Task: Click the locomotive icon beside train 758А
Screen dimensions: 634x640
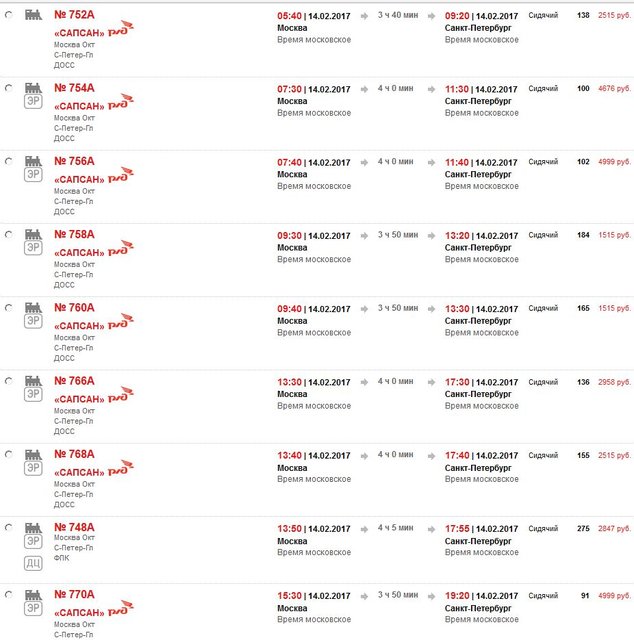Action: pyautogui.click(x=33, y=235)
